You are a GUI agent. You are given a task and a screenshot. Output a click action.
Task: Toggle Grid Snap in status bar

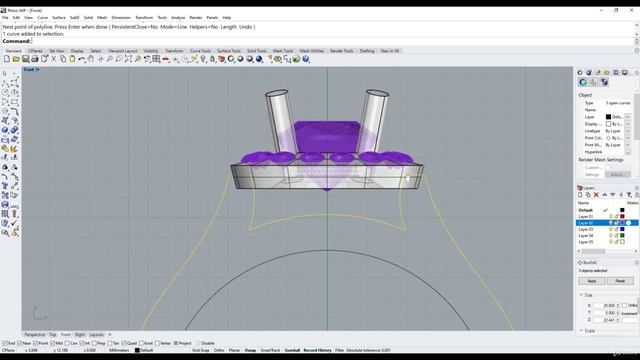tap(200, 350)
